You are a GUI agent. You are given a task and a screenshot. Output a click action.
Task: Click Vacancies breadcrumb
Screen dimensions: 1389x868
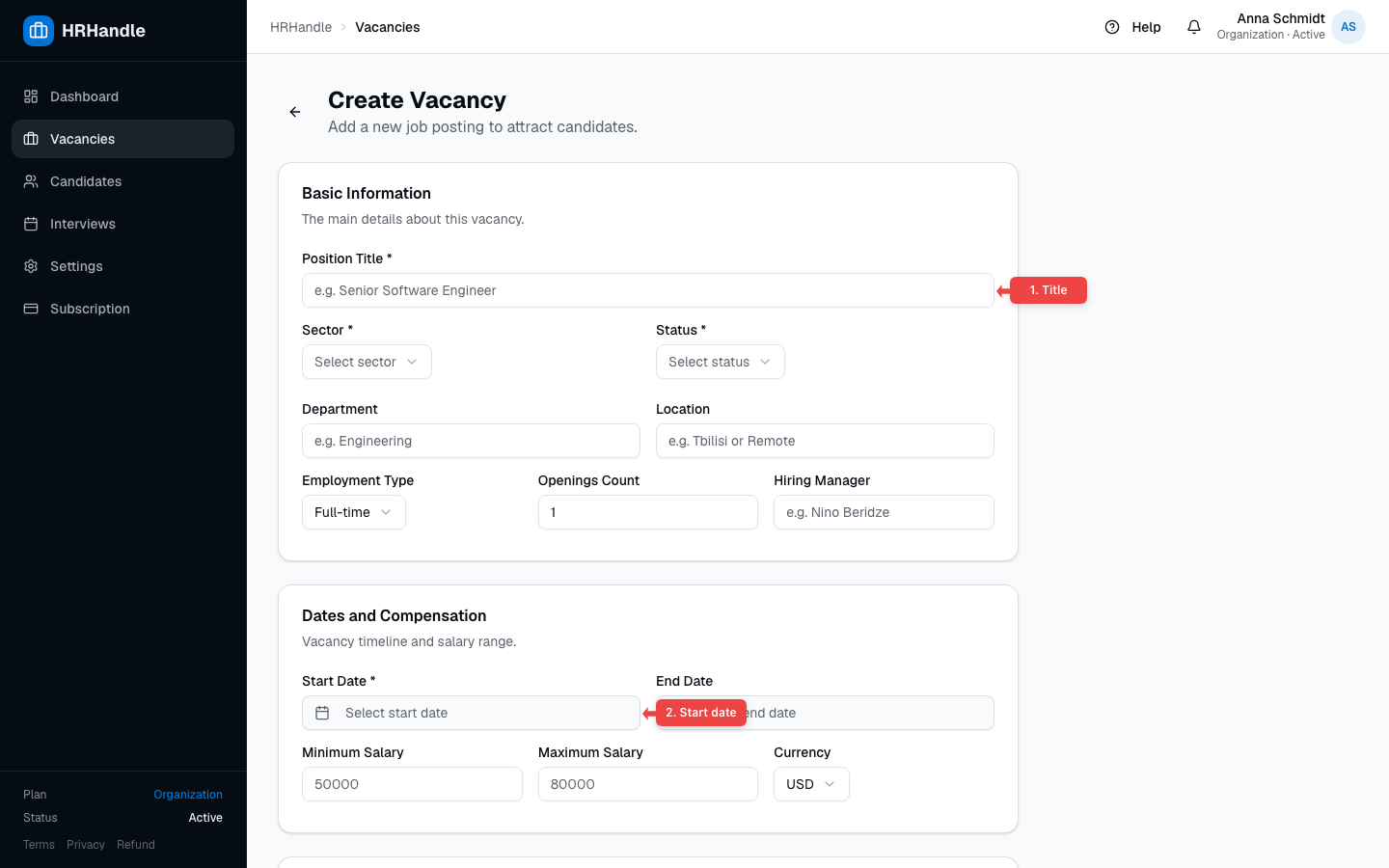click(388, 27)
